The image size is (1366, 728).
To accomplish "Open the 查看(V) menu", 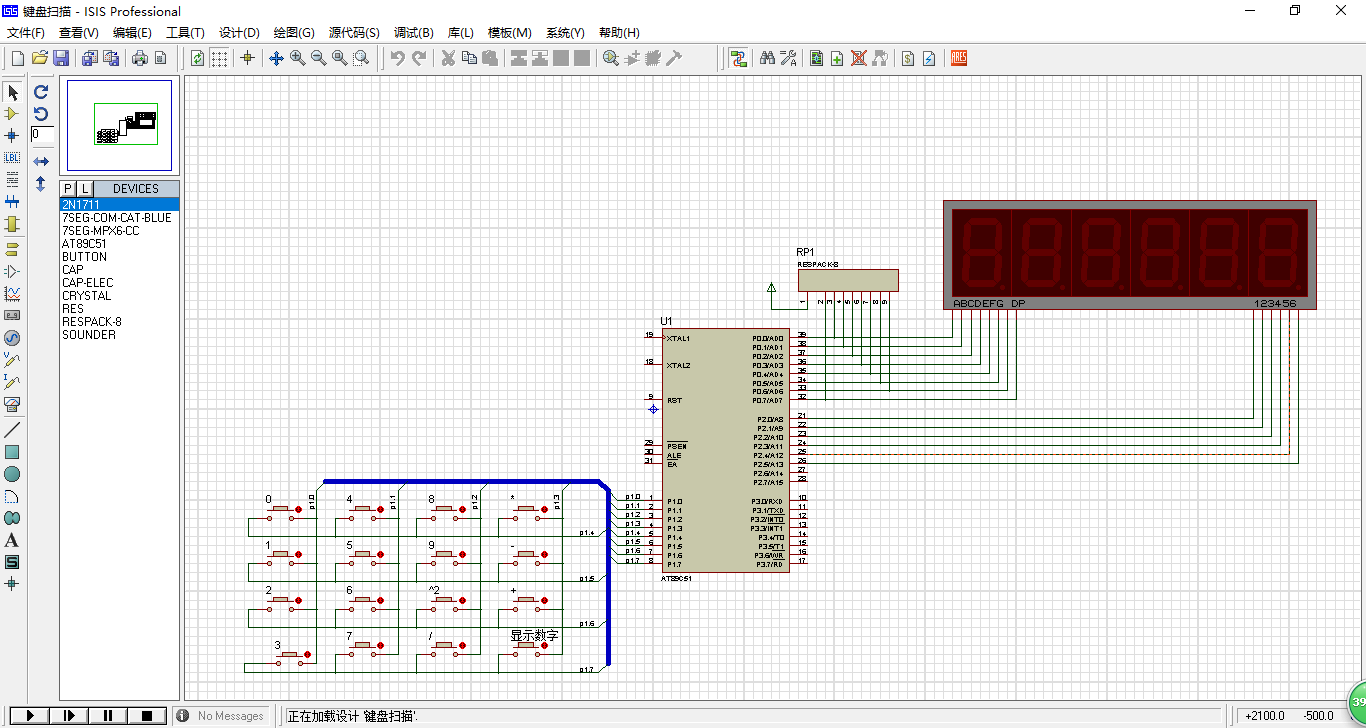I will pos(79,33).
